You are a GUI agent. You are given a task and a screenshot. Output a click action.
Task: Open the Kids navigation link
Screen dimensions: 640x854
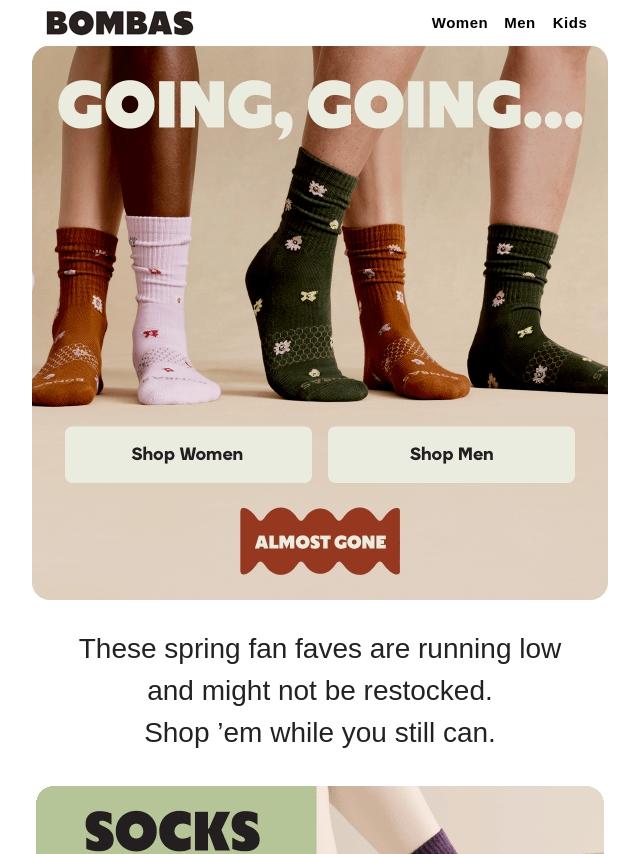coord(570,23)
